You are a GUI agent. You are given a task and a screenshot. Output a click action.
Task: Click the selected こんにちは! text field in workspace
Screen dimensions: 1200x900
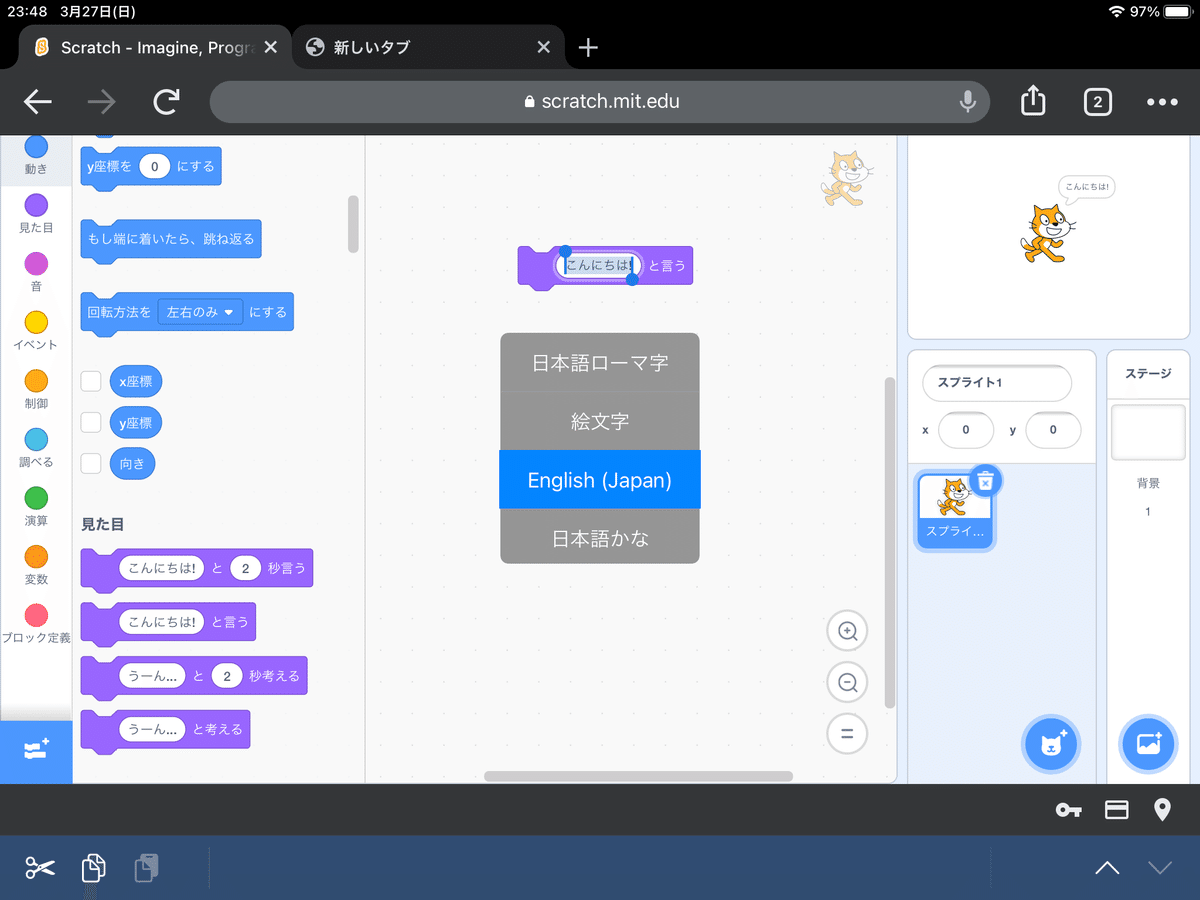pos(599,265)
